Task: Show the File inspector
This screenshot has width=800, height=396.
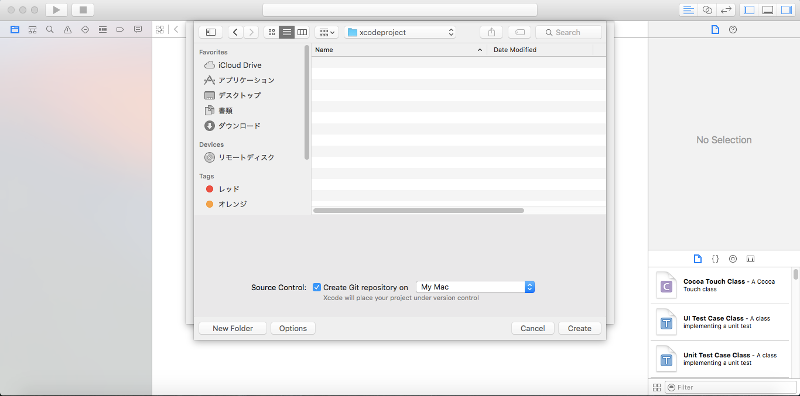Action: [715, 30]
